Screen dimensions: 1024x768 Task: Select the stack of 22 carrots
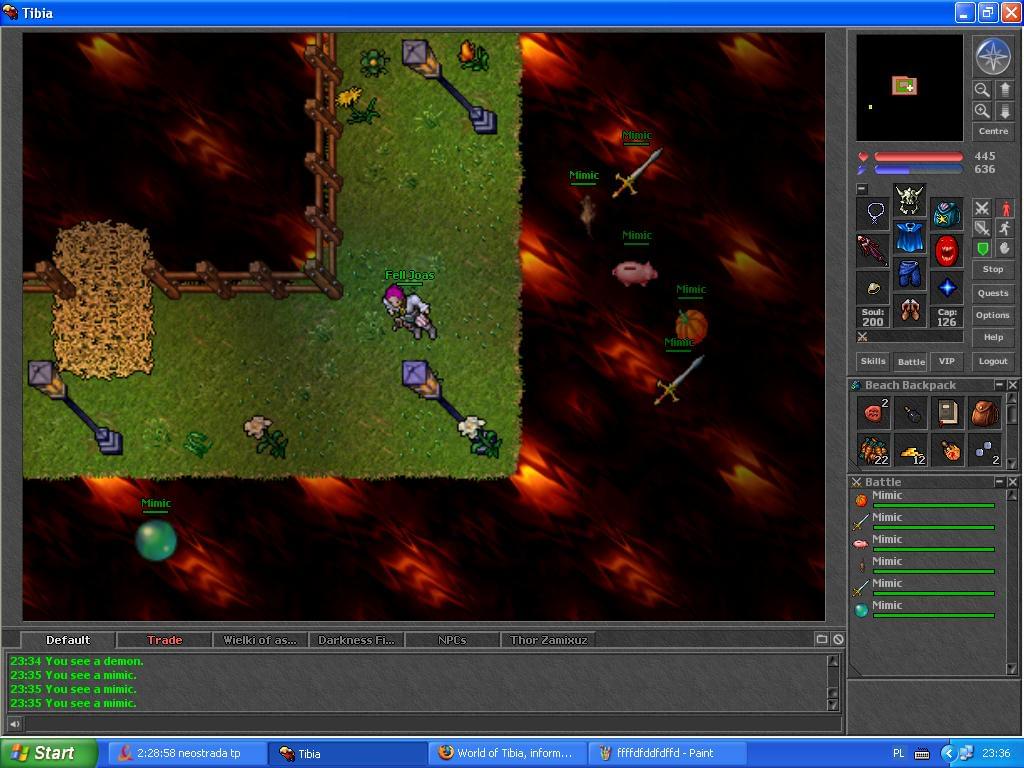tap(873, 450)
